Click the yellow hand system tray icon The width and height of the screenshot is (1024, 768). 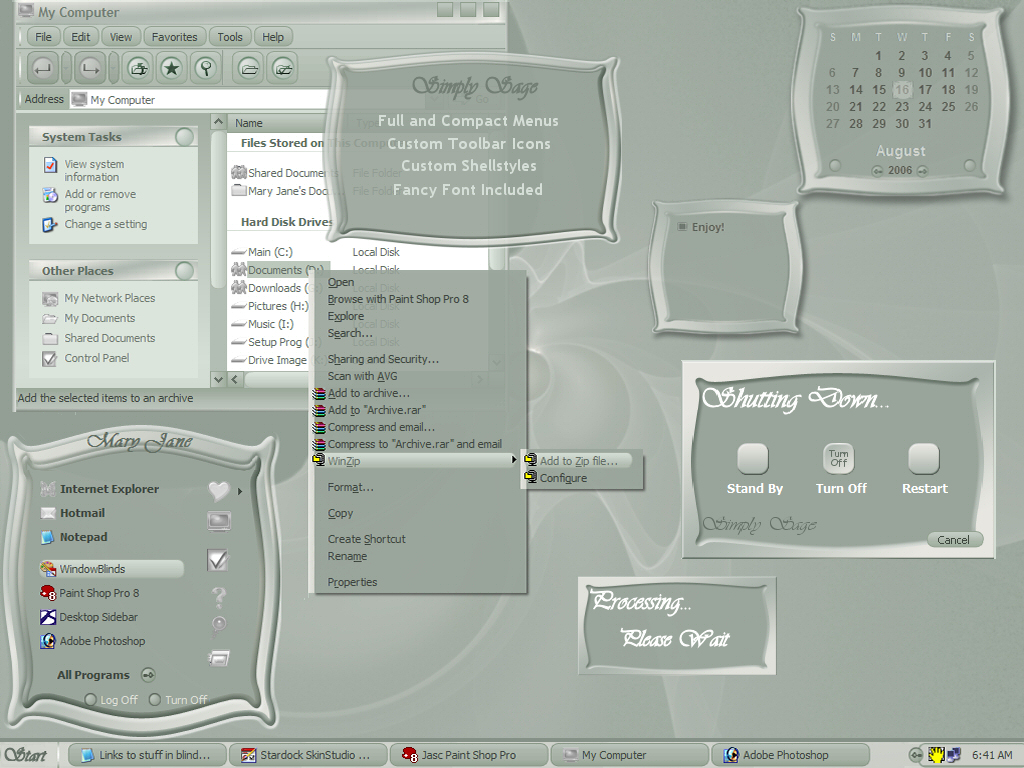pos(937,756)
